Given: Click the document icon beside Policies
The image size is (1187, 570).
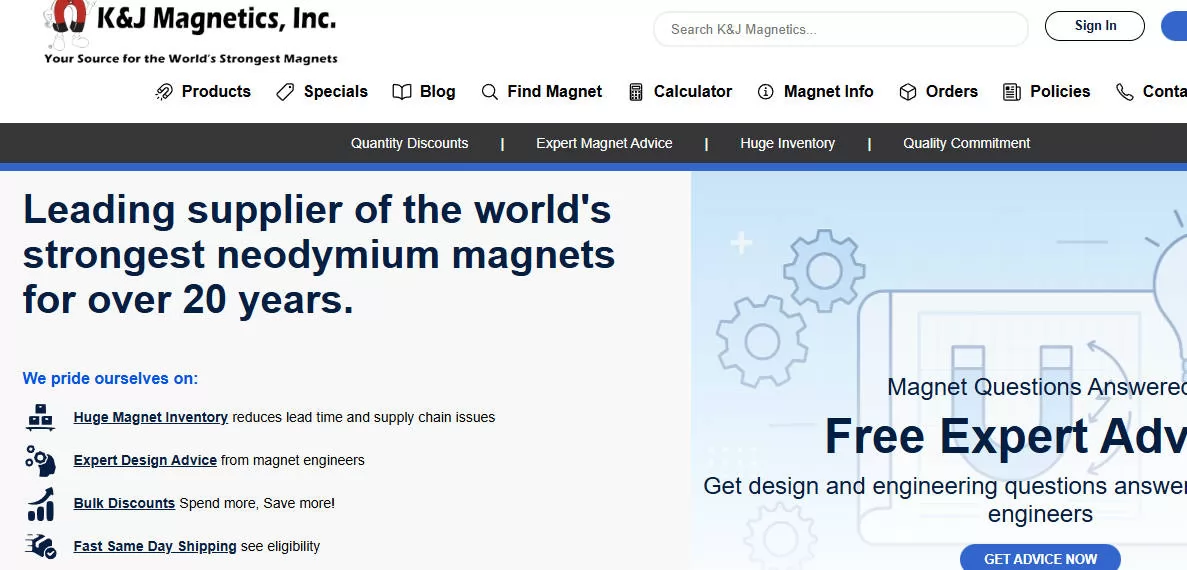Looking at the screenshot, I should [1012, 92].
